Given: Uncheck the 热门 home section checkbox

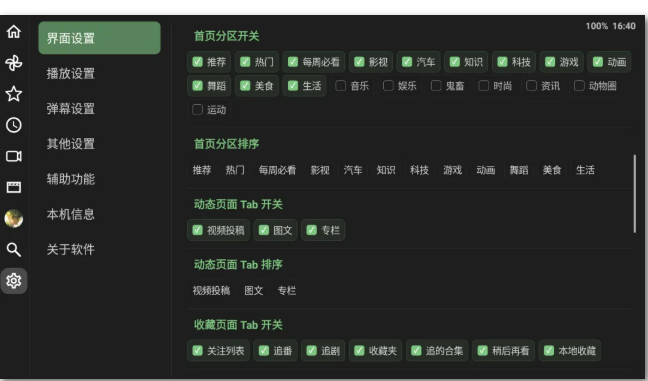Looking at the screenshot, I should (245, 62).
